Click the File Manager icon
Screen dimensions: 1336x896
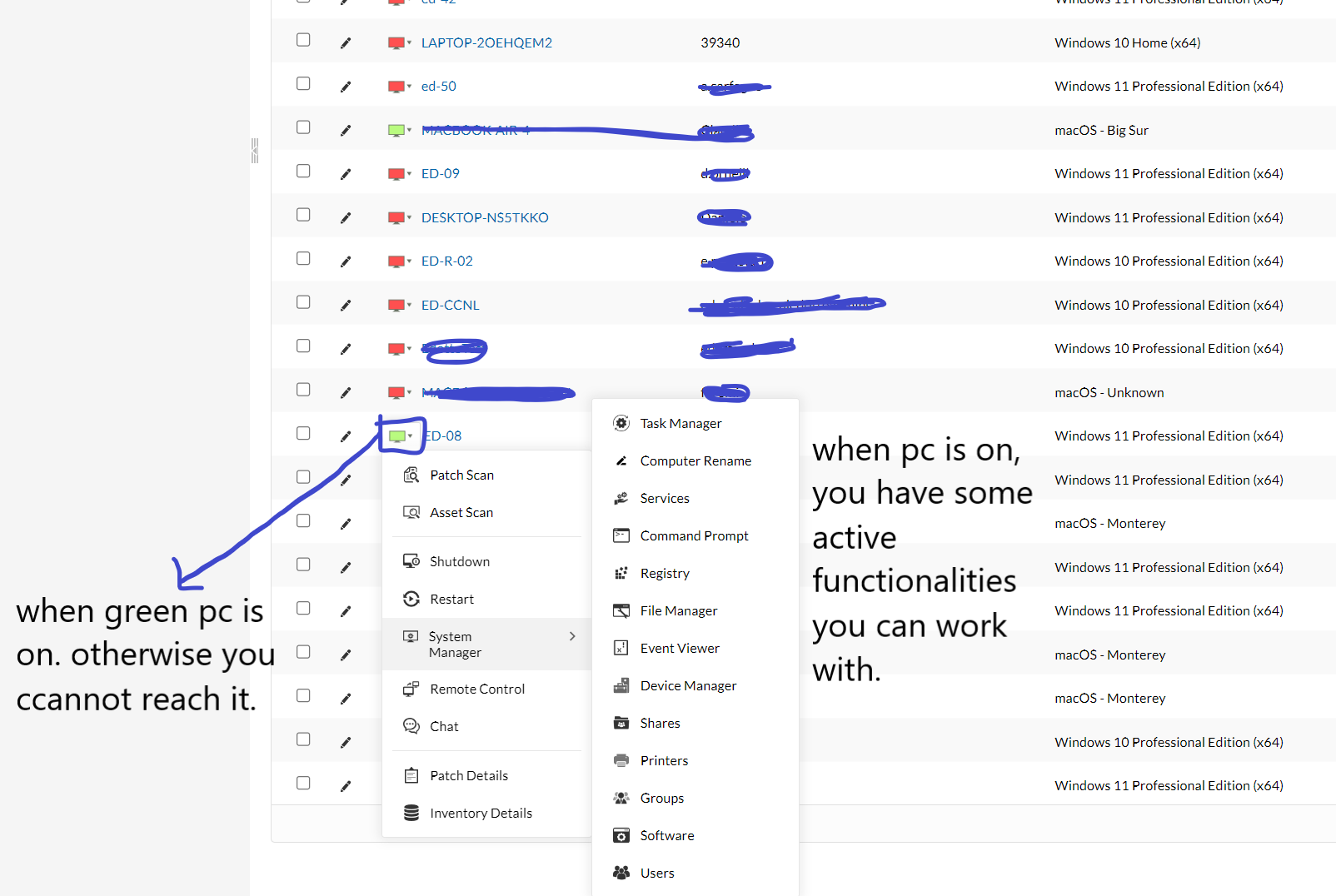621,610
